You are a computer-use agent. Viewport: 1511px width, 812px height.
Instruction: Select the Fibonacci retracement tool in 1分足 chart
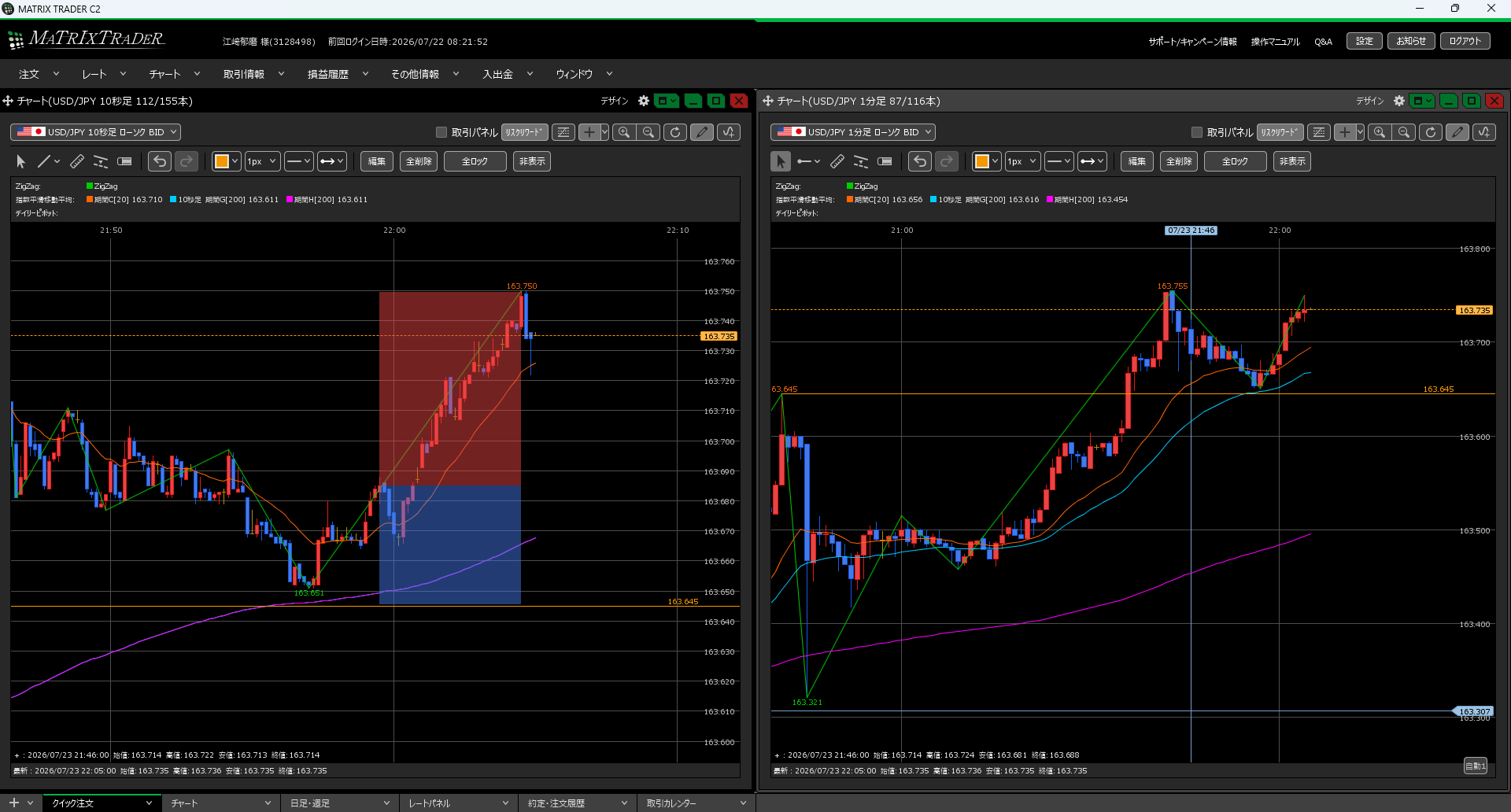click(861, 161)
